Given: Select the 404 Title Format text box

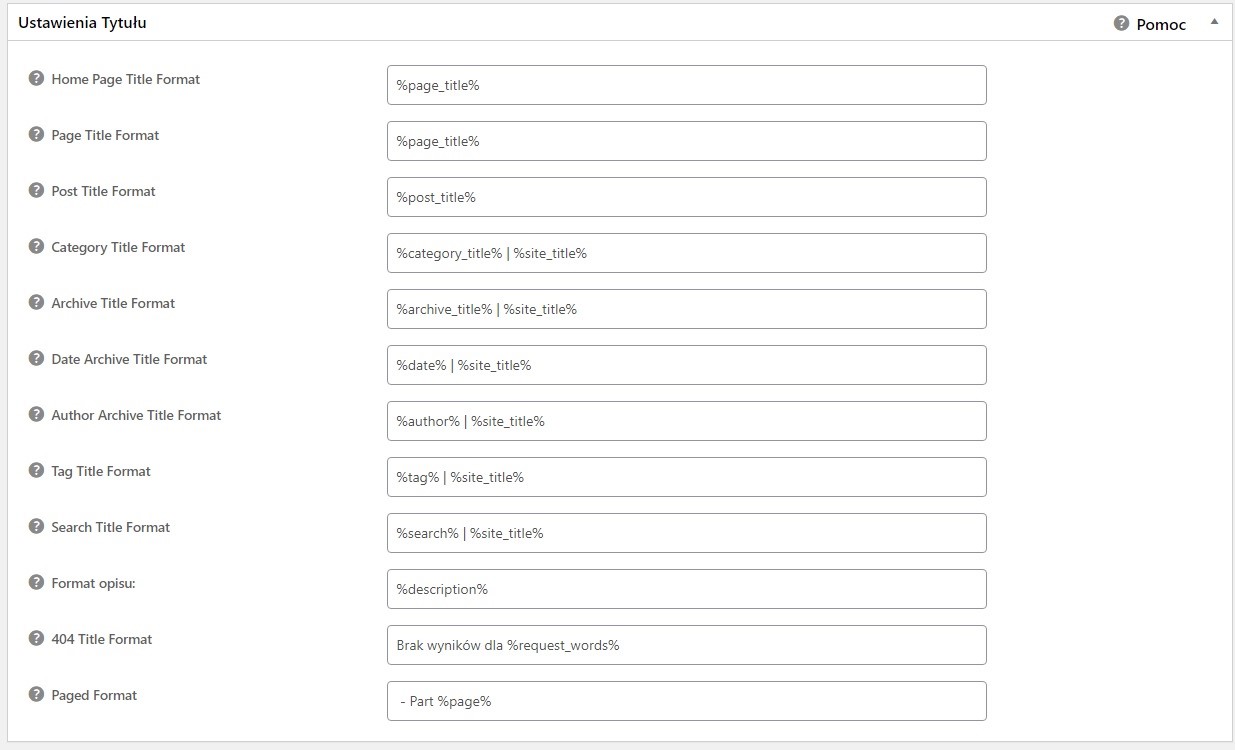Looking at the screenshot, I should pos(686,645).
